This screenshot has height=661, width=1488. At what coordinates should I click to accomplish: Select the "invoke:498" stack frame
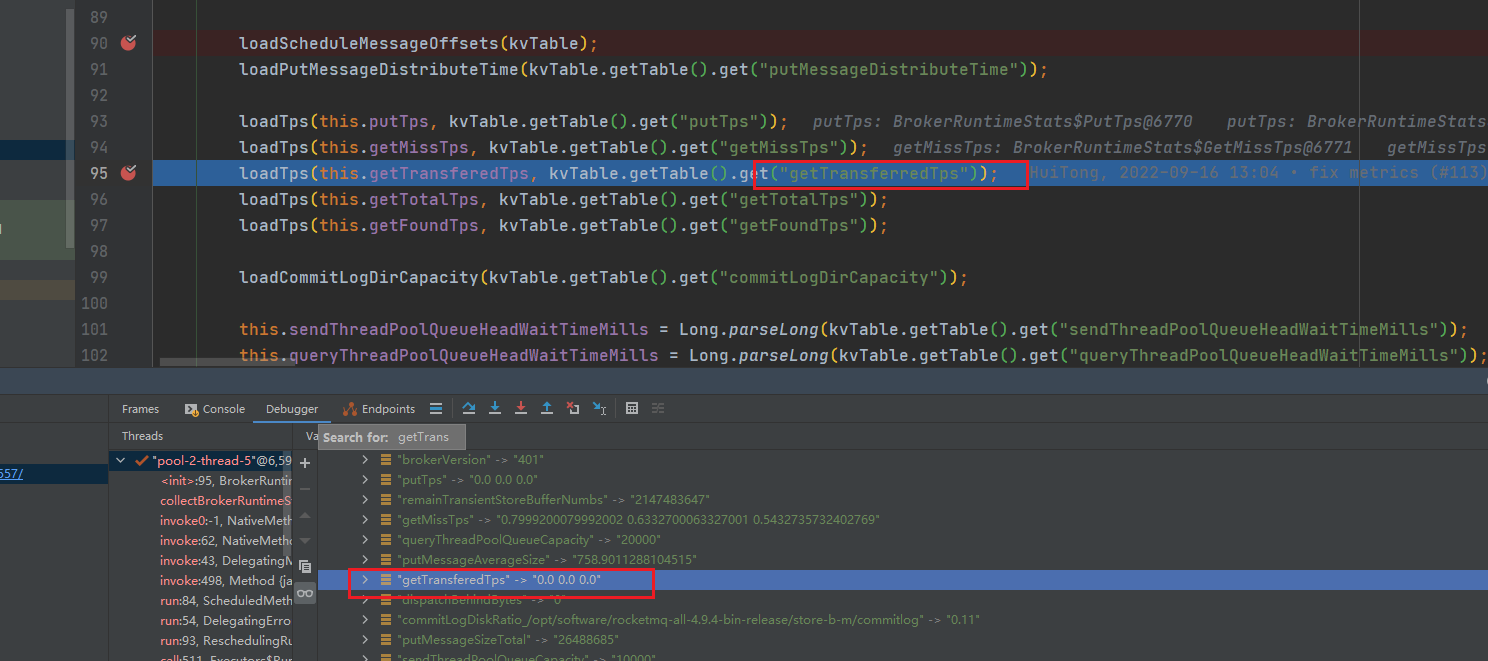click(x=225, y=581)
